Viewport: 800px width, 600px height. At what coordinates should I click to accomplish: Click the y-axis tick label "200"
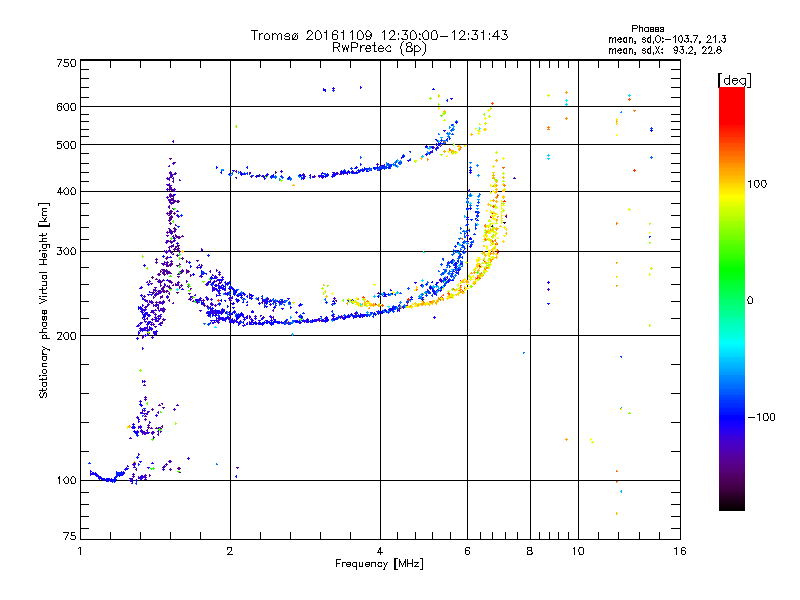[66, 336]
